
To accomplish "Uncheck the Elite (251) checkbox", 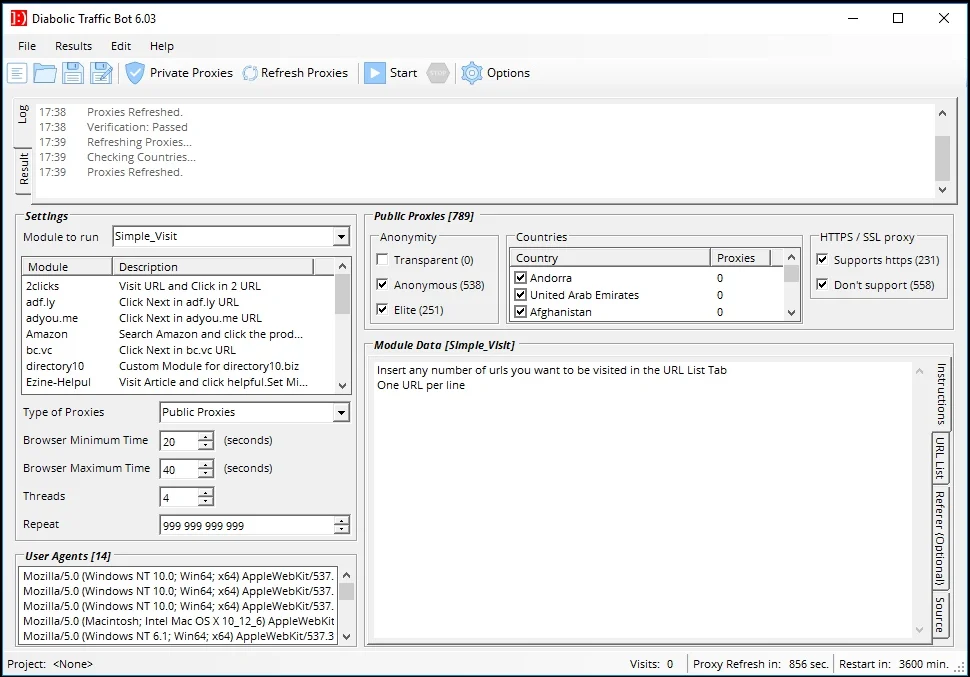I will pyautogui.click(x=382, y=309).
